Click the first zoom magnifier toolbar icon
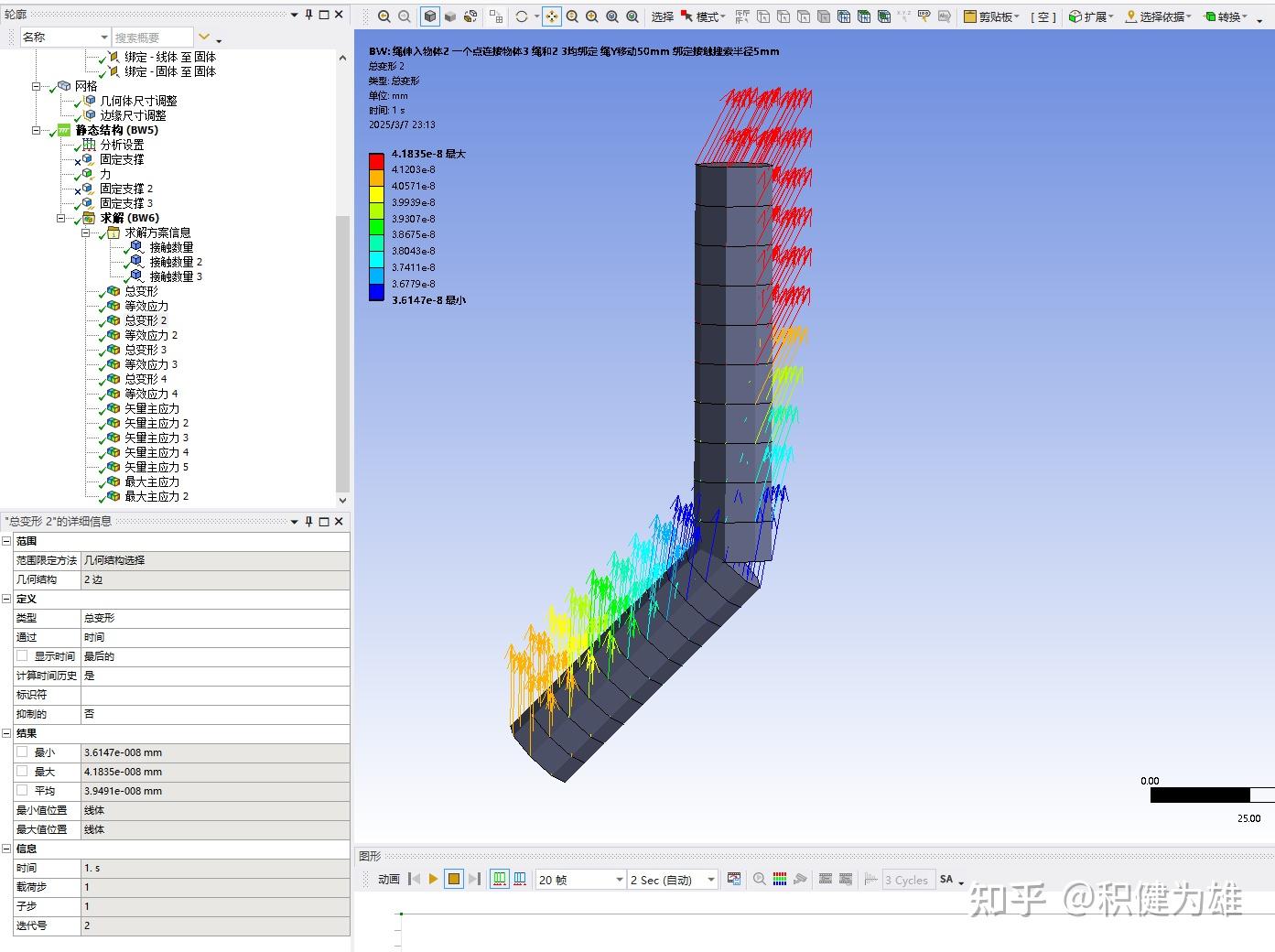Screen dimensions: 1275x952 pos(384,16)
